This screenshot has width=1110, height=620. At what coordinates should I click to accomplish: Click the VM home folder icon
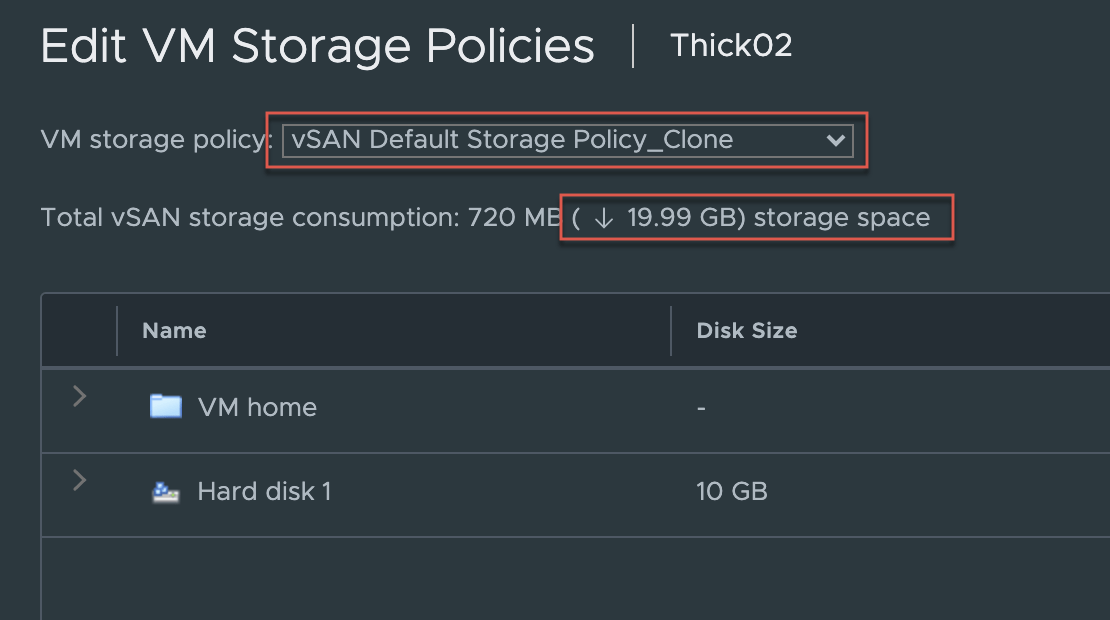click(x=165, y=406)
